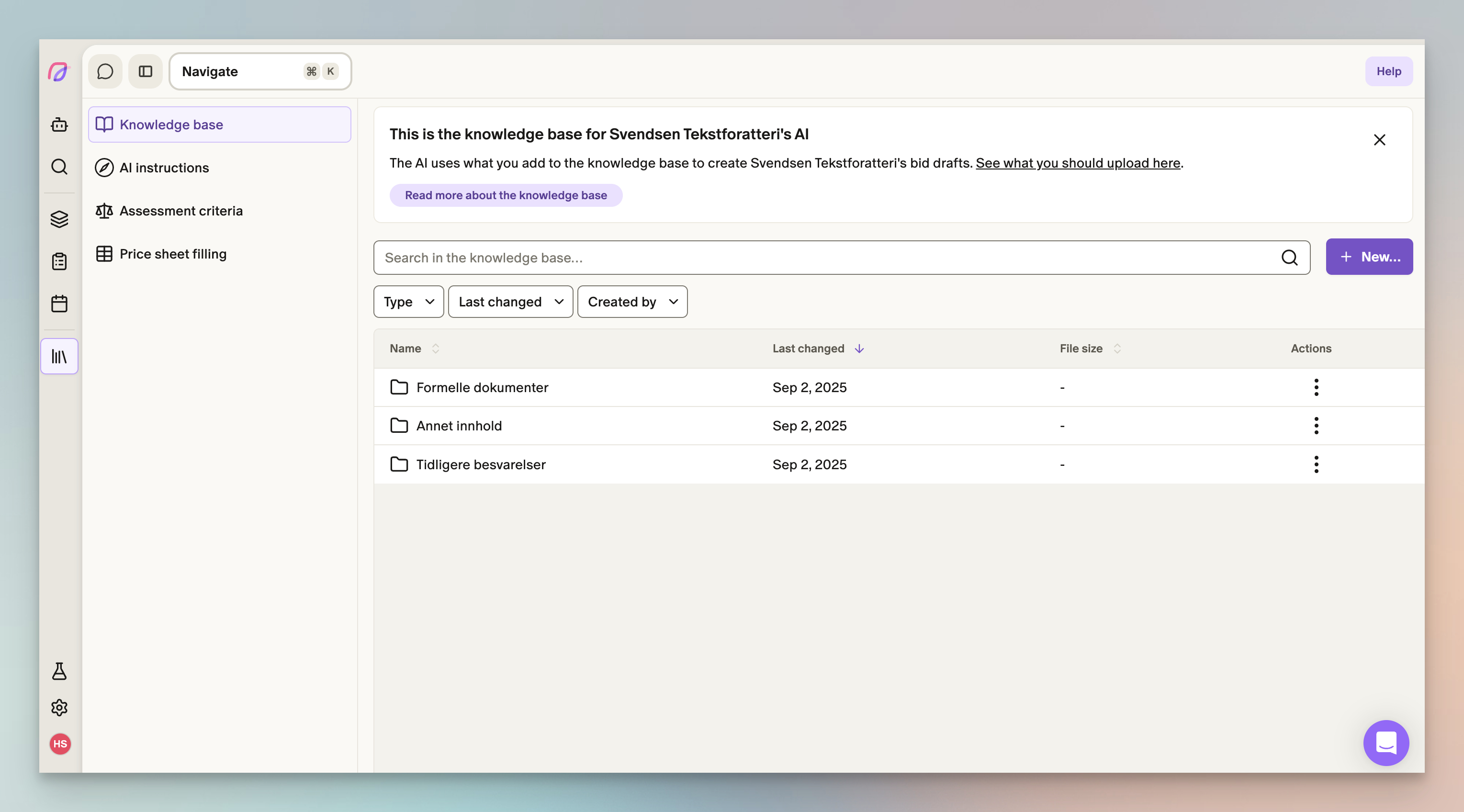Screen dimensions: 1464x812
Task: Open actions menu for Annet innhold
Action: [1316, 426]
